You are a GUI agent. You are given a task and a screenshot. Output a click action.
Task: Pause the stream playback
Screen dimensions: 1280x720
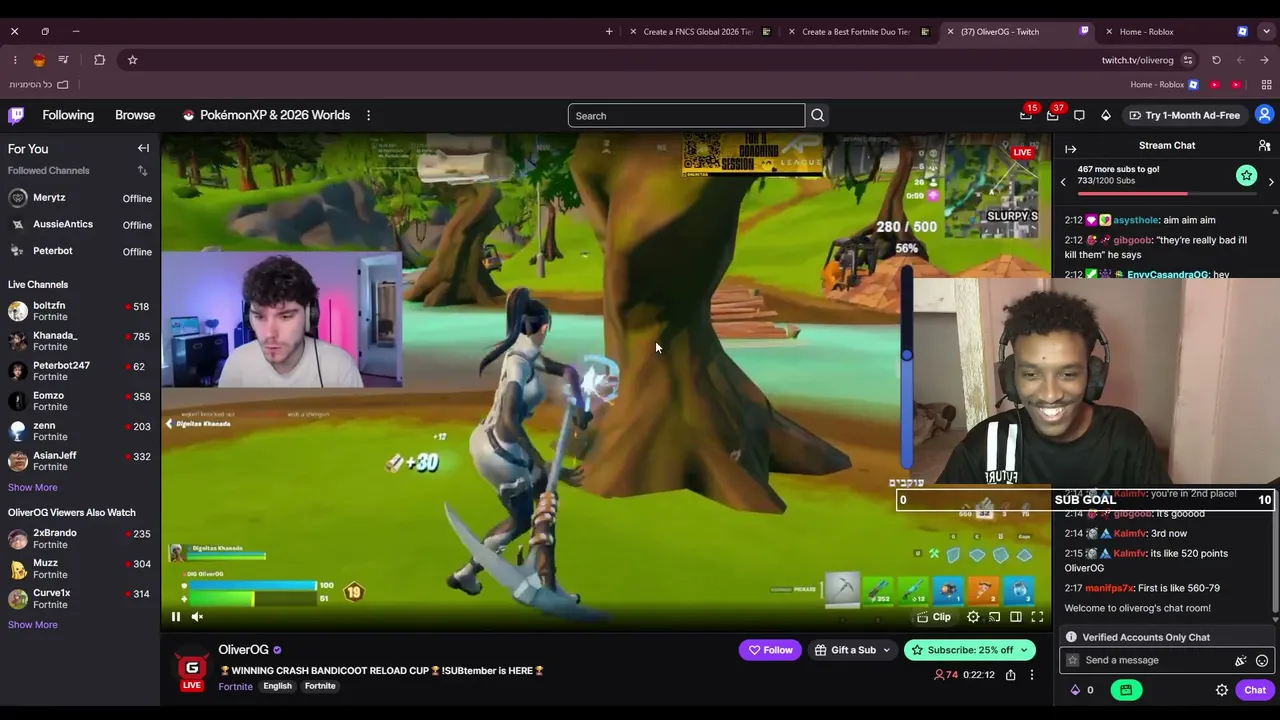tap(176, 617)
